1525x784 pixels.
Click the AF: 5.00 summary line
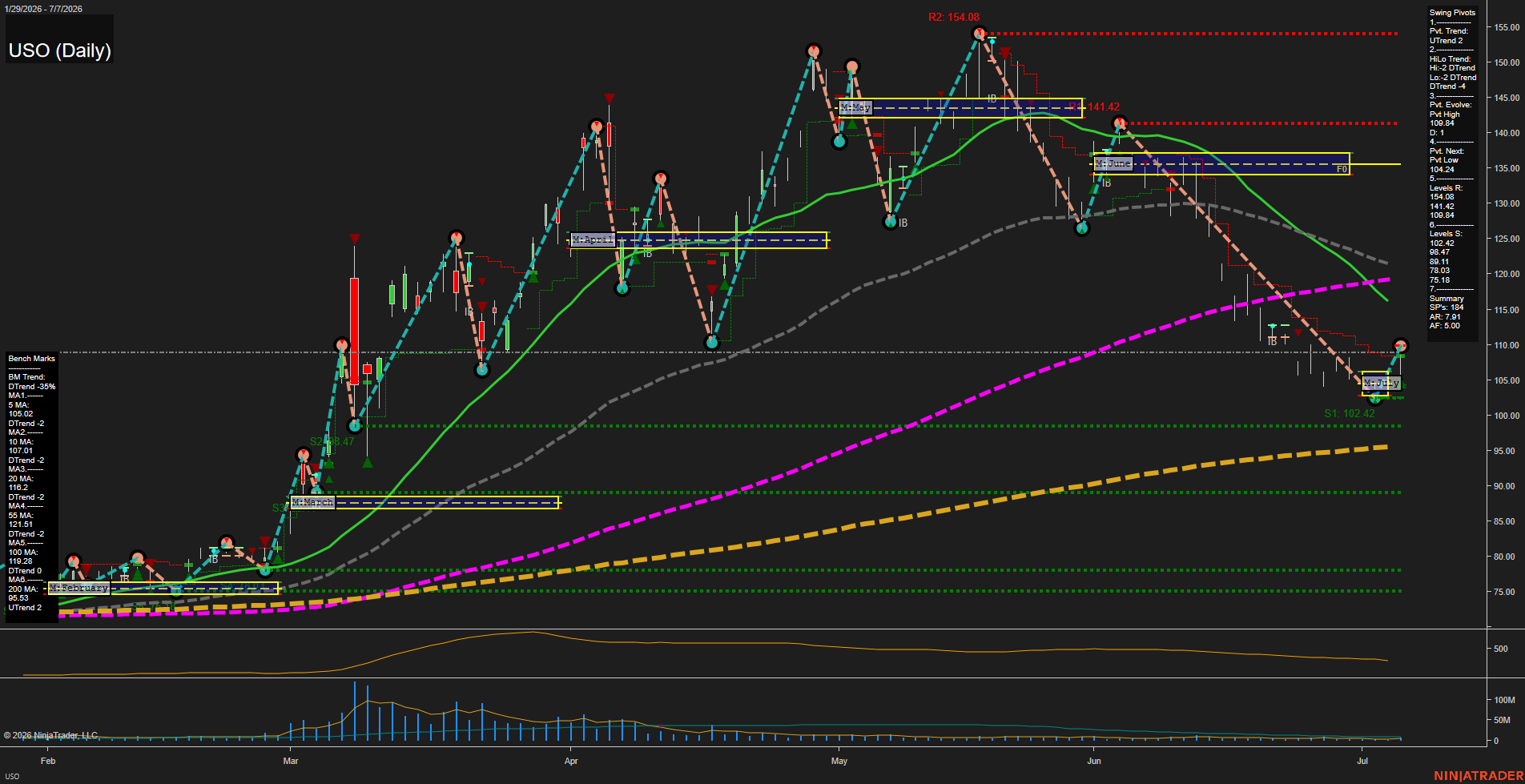tap(1445, 326)
